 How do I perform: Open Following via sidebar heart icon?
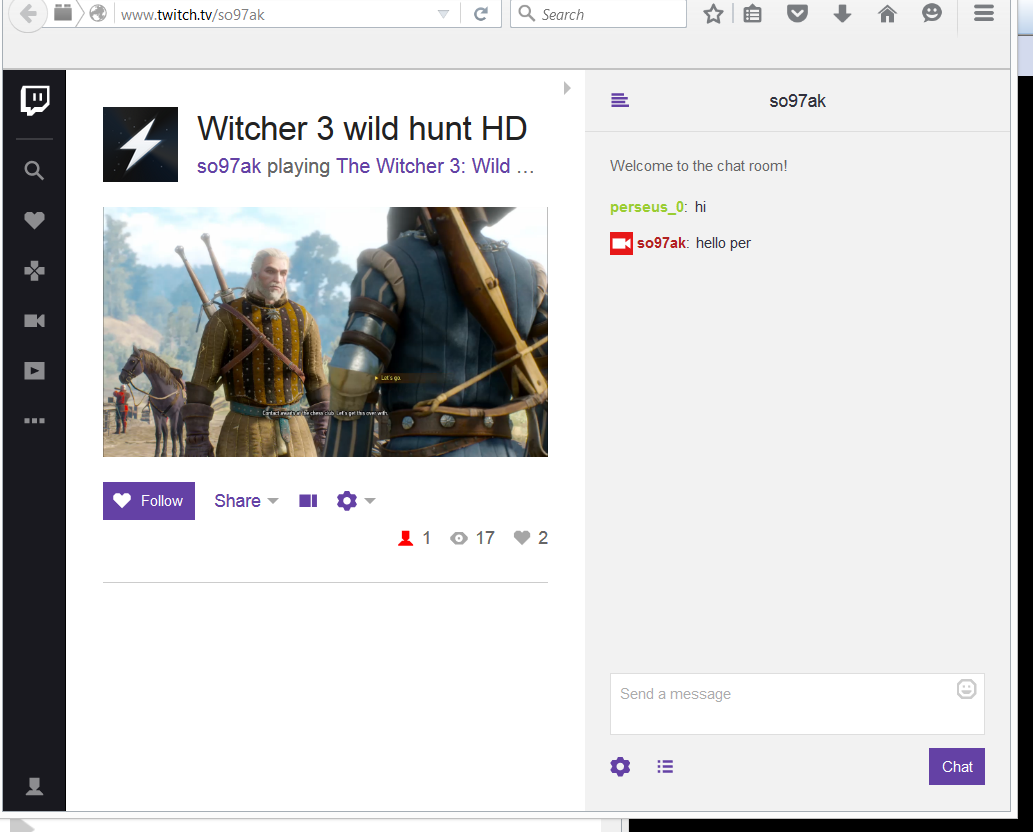click(x=34, y=220)
